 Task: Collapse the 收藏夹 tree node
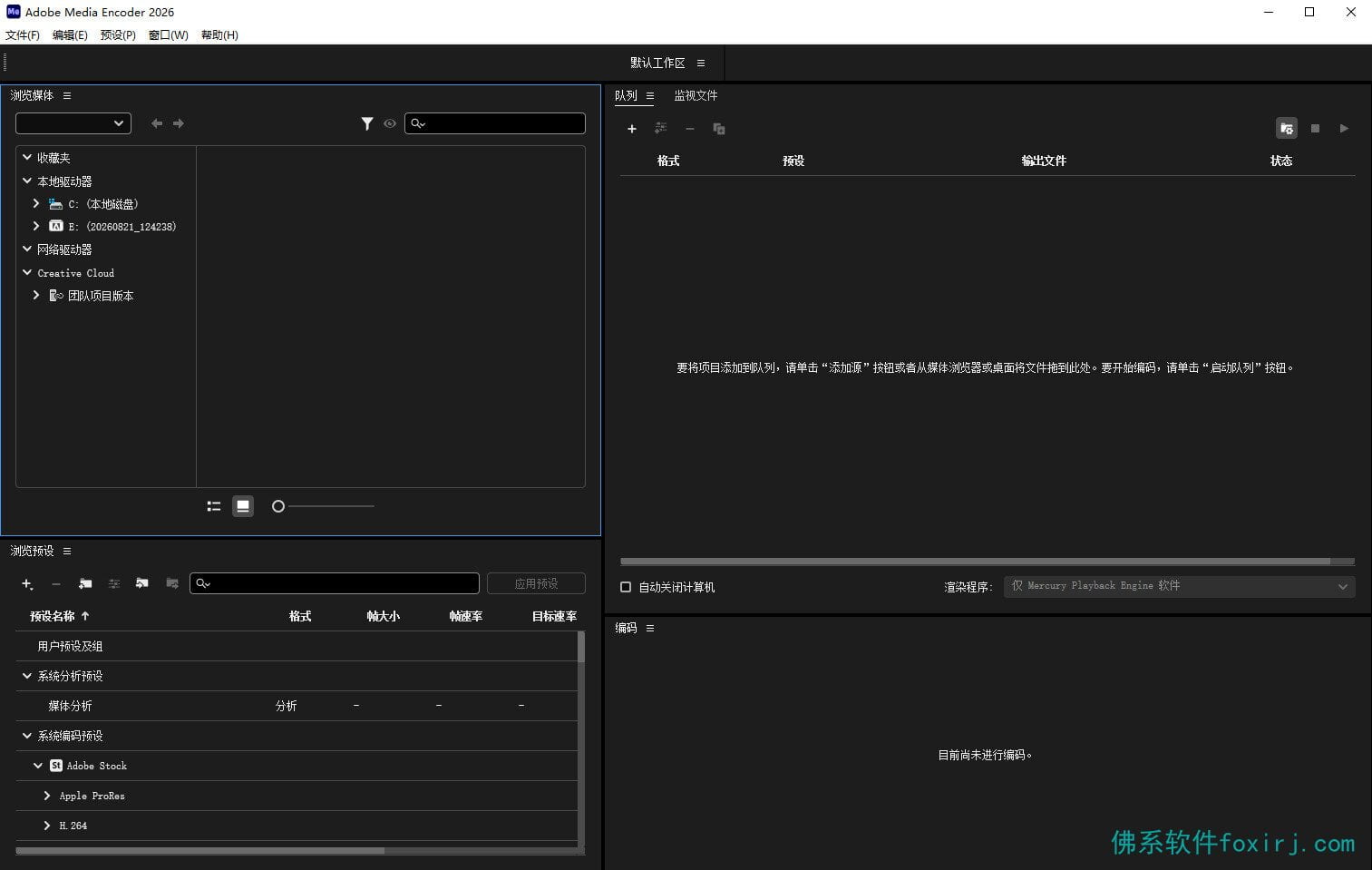pos(27,157)
